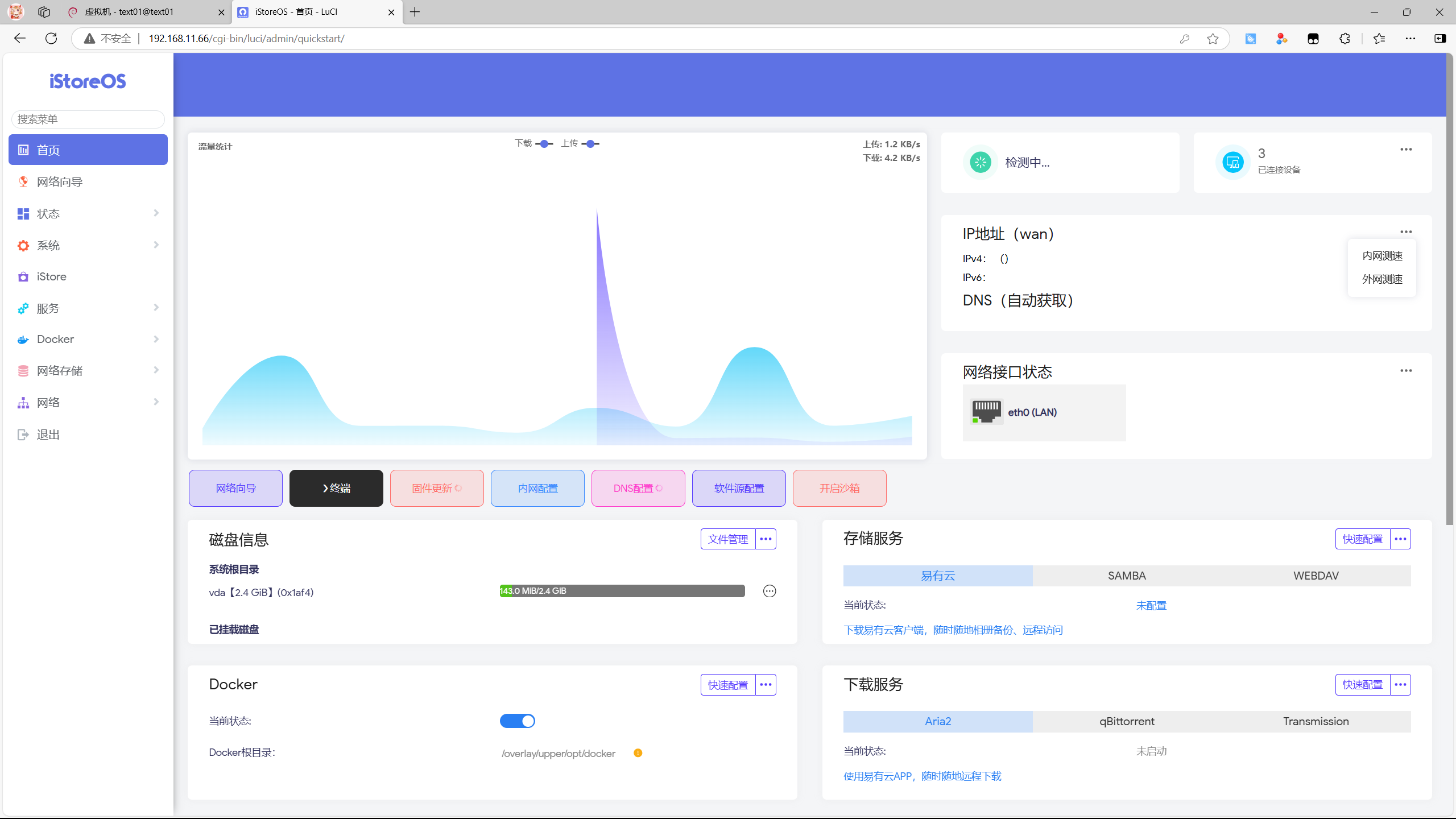The width and height of the screenshot is (1456, 819).
Task: Click the 网络 topology icon in sidebar
Action: [x=23, y=403]
